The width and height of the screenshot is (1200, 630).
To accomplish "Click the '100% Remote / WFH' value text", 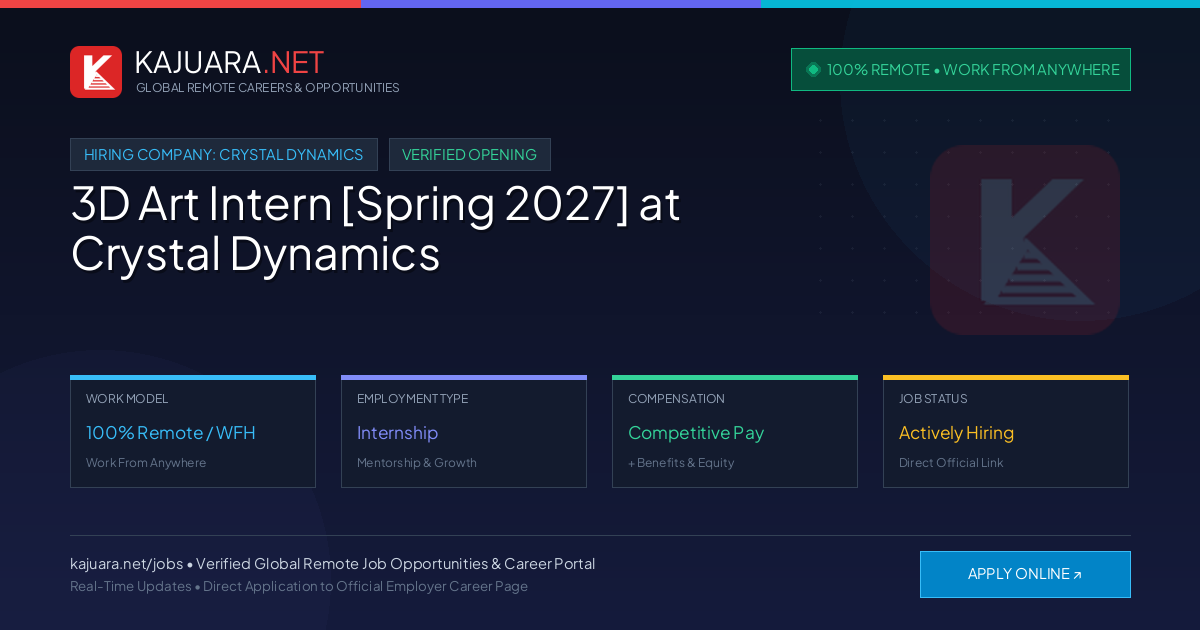I will click(x=171, y=433).
